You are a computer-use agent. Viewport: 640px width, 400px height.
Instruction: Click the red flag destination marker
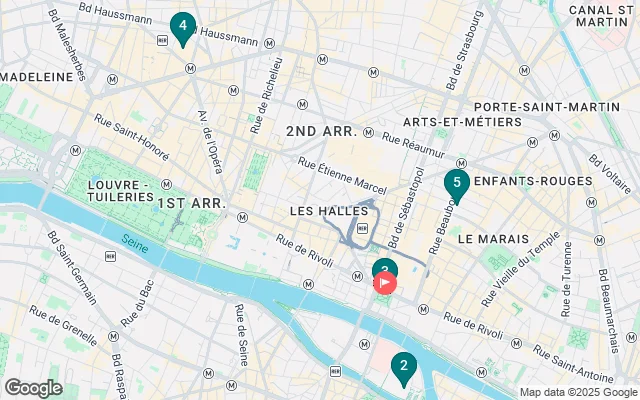(x=385, y=283)
